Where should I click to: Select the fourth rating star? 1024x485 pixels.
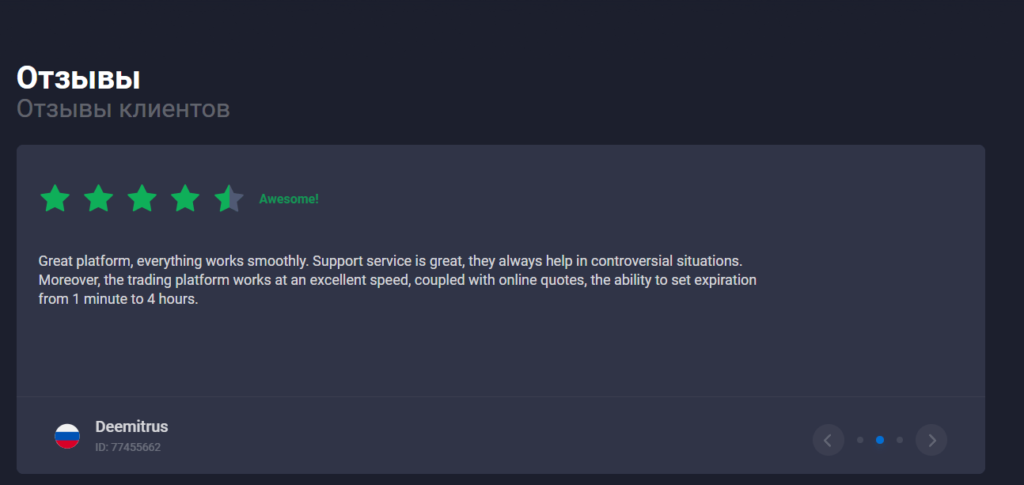point(185,198)
